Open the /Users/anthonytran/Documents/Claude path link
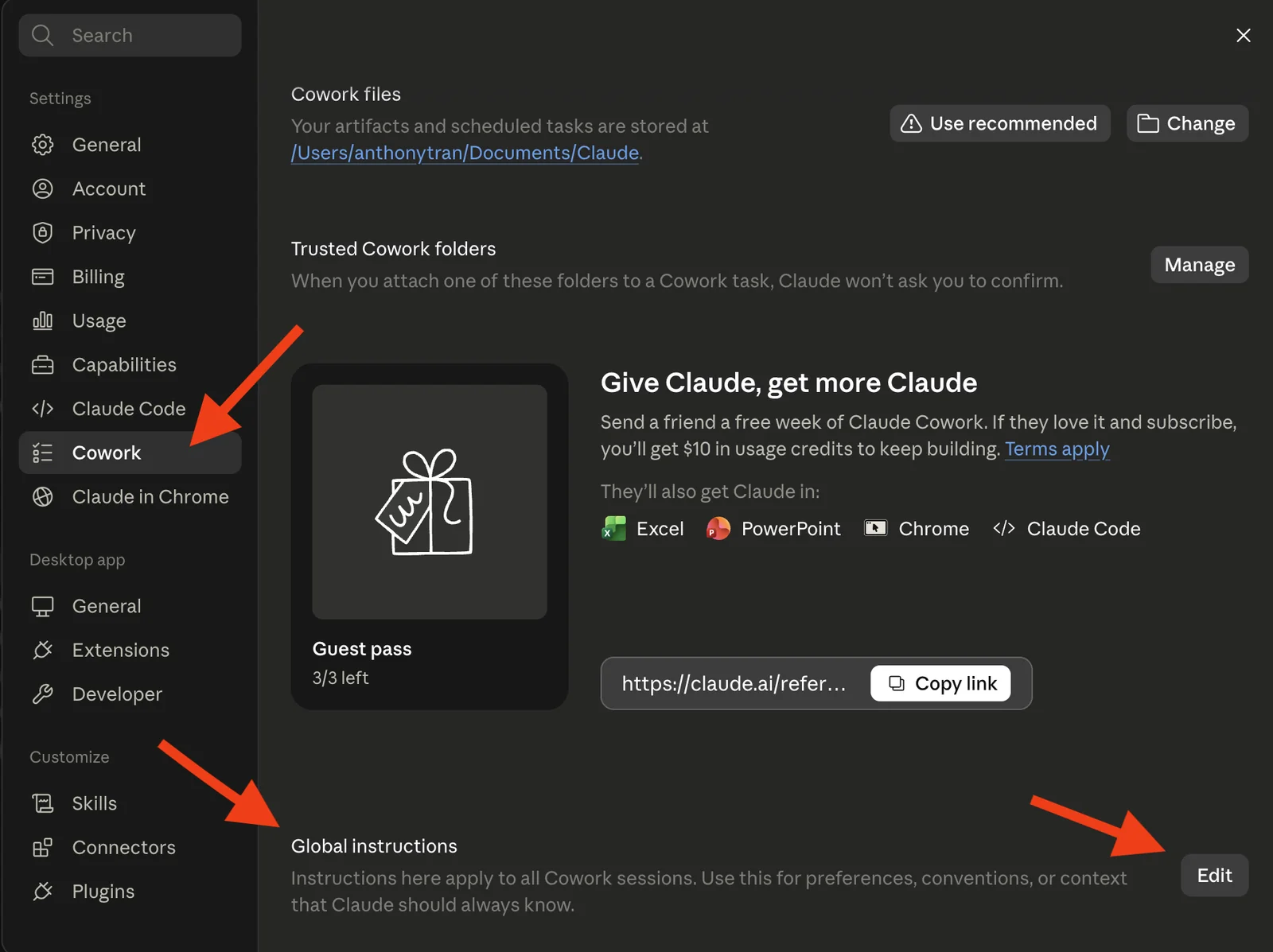Viewport: 1273px width, 952px height. pyautogui.click(x=465, y=153)
